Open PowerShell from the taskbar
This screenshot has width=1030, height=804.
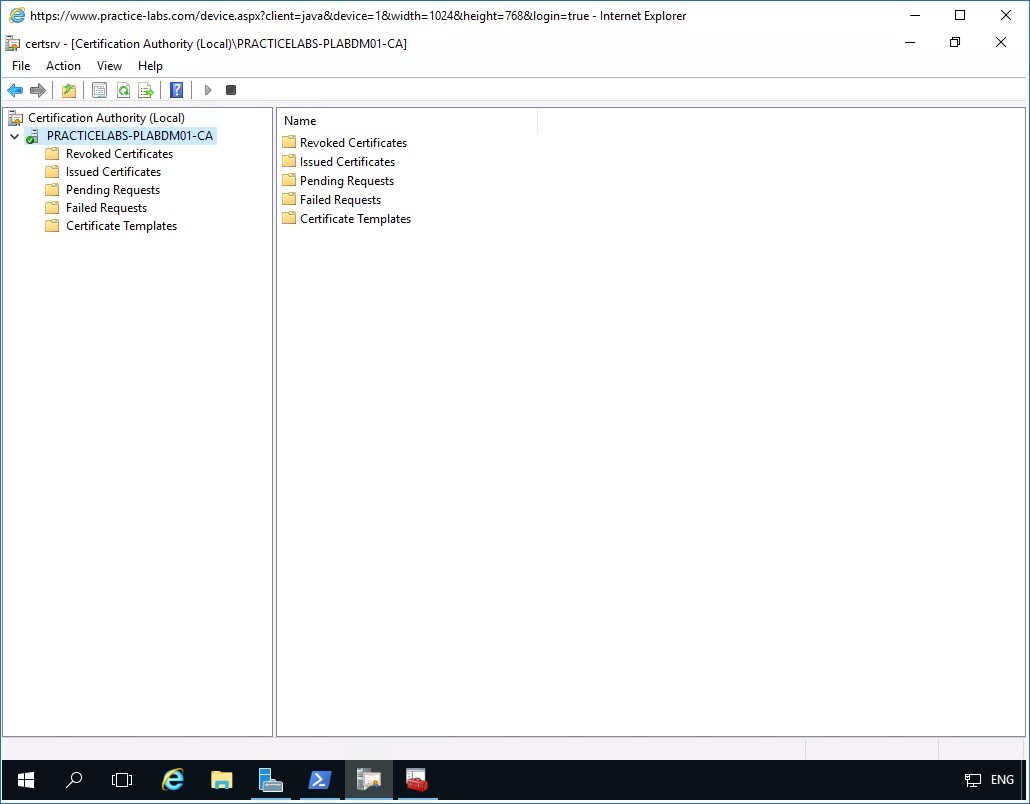pos(319,780)
